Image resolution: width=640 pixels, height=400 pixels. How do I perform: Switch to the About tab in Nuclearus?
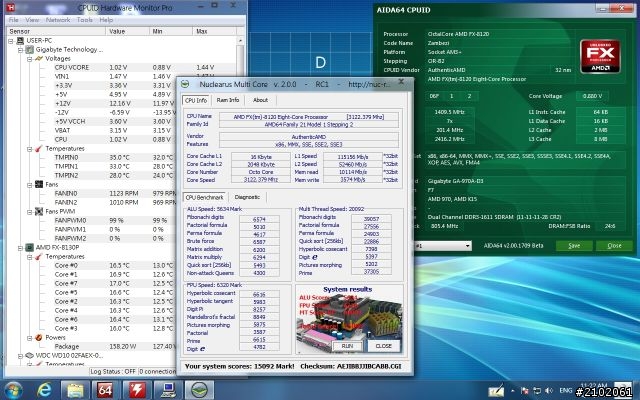(260, 100)
